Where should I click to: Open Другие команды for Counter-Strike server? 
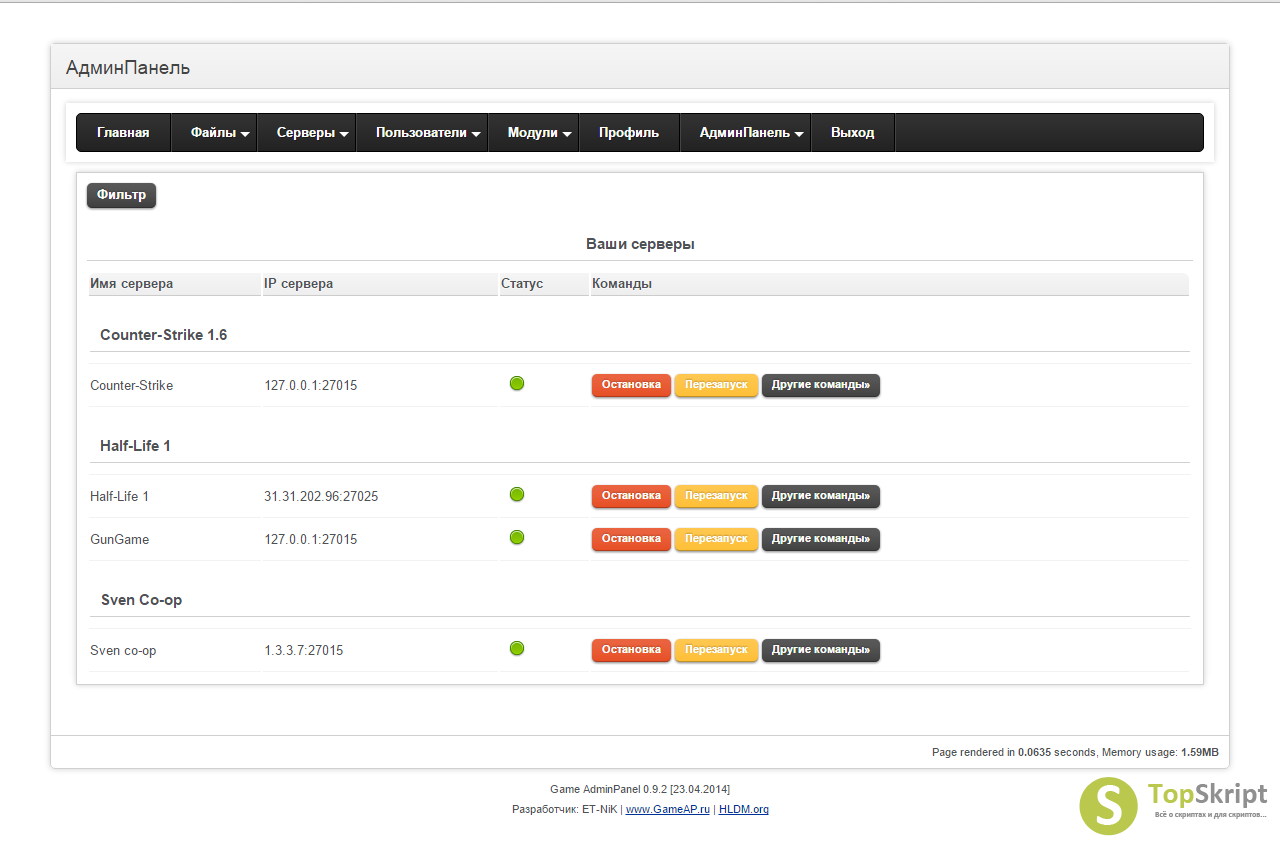[821, 385]
